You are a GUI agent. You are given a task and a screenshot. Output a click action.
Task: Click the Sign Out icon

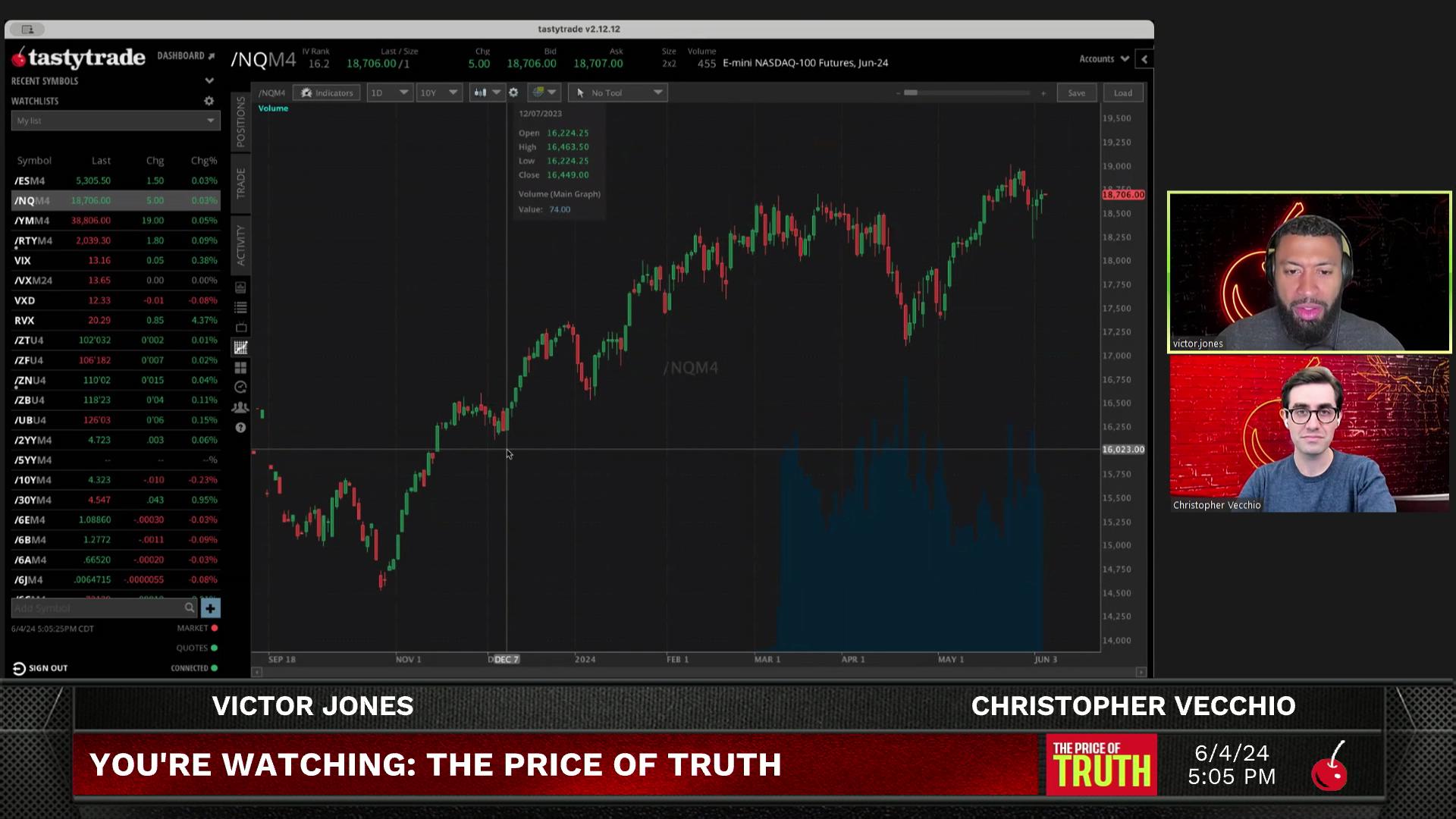click(x=19, y=668)
